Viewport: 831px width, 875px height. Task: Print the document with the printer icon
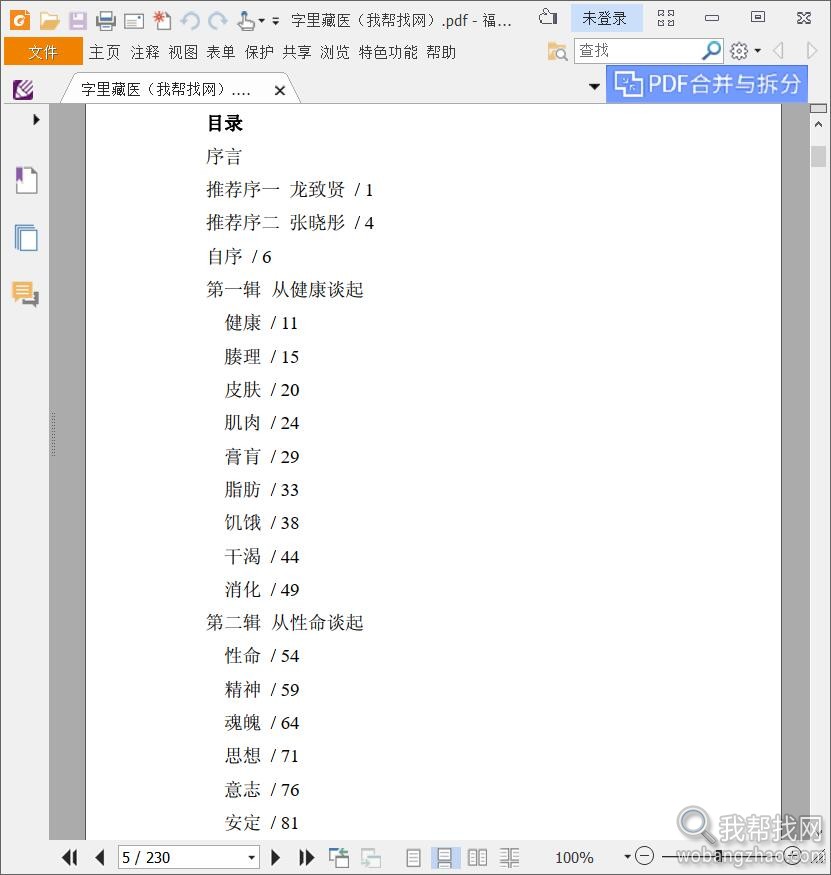[105, 21]
